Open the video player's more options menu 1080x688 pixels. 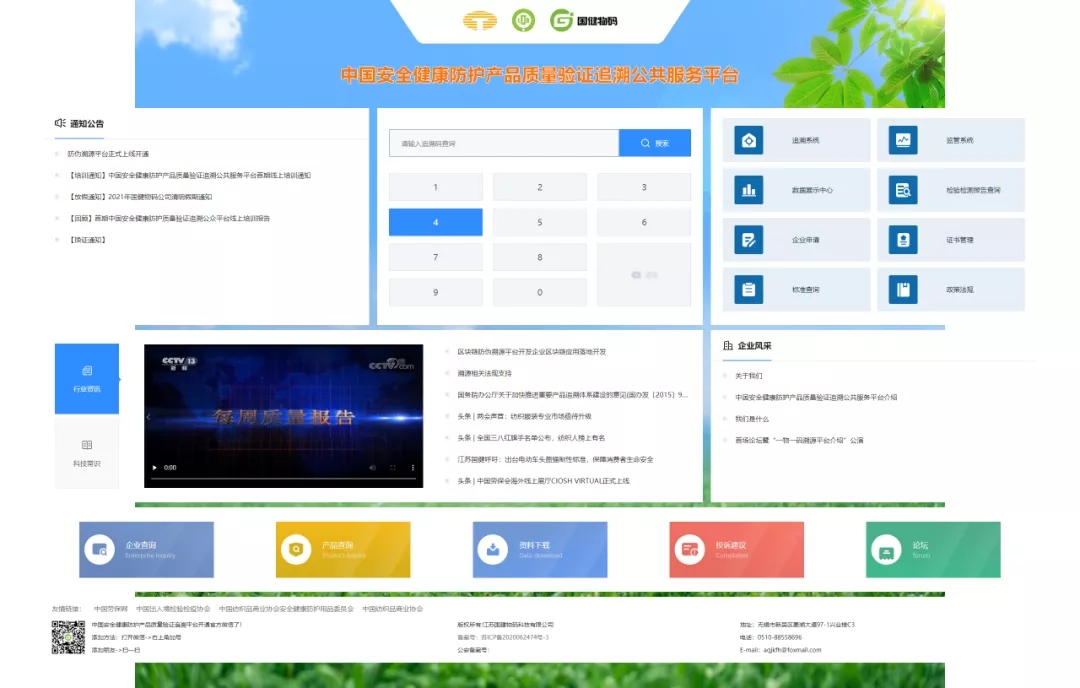(413, 468)
